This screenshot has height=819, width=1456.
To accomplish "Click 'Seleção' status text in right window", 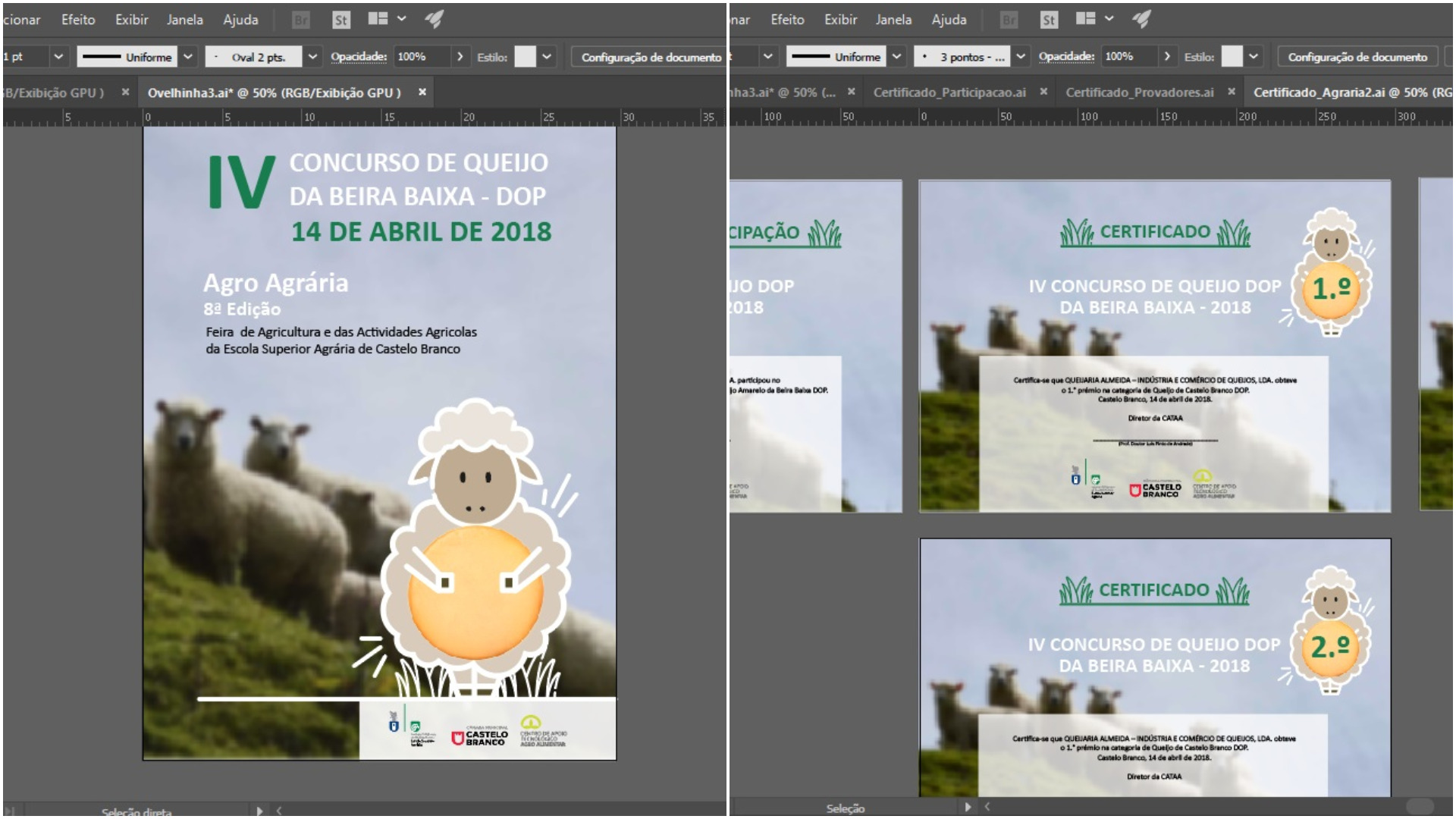I will 846,808.
